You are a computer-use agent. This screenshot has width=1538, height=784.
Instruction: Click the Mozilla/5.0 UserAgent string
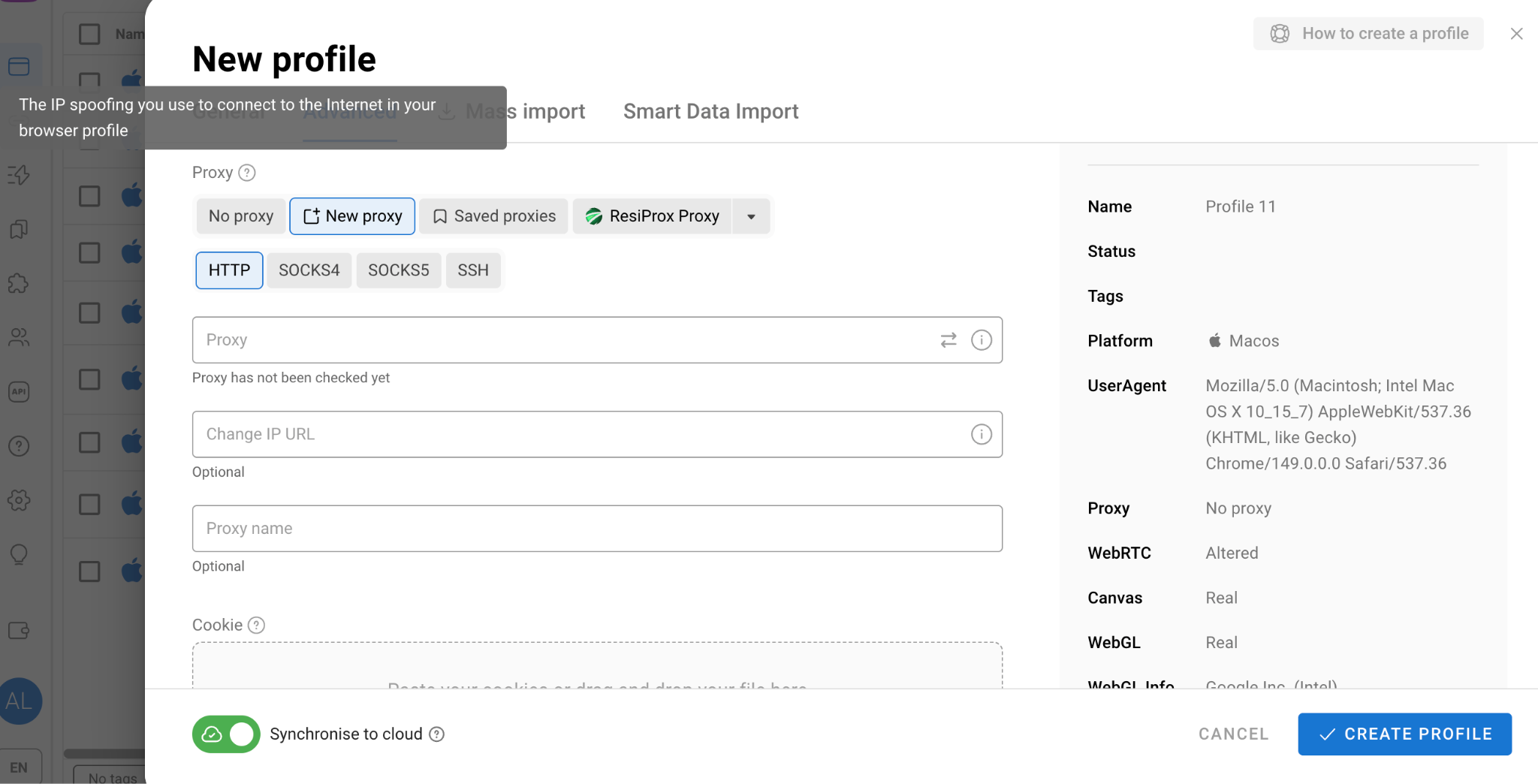point(1338,424)
